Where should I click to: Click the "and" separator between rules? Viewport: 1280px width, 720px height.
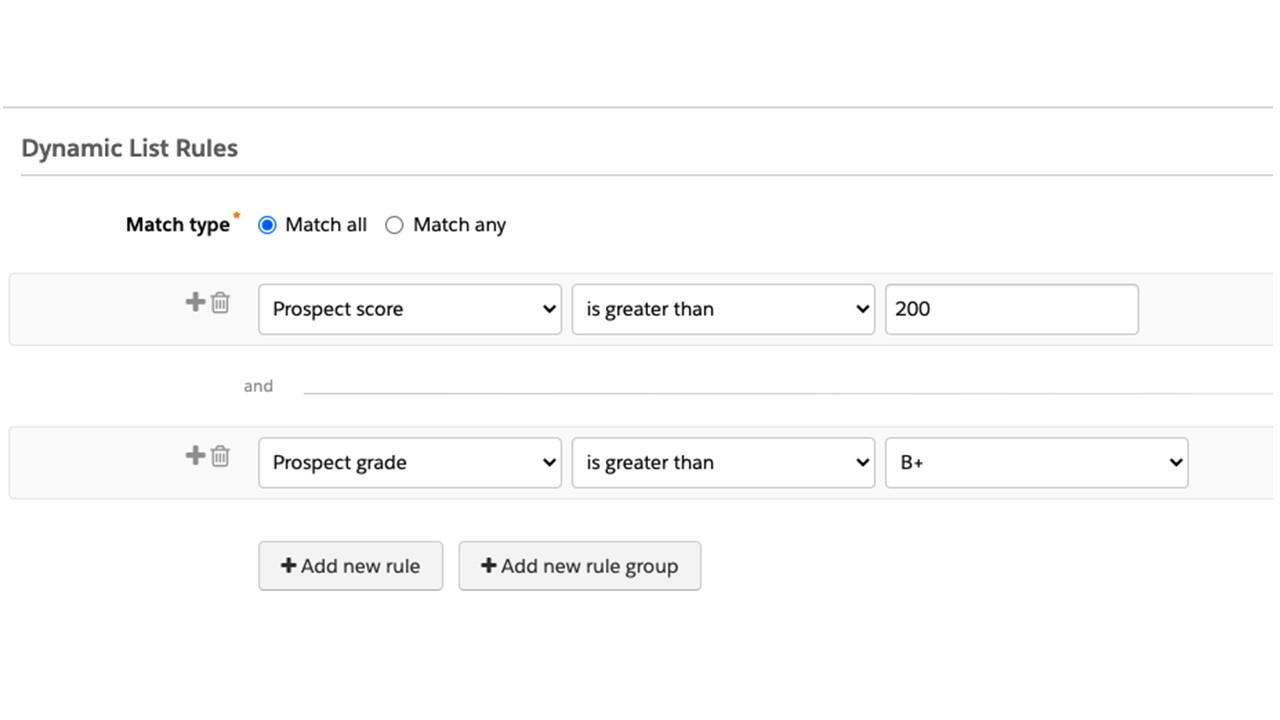click(258, 386)
